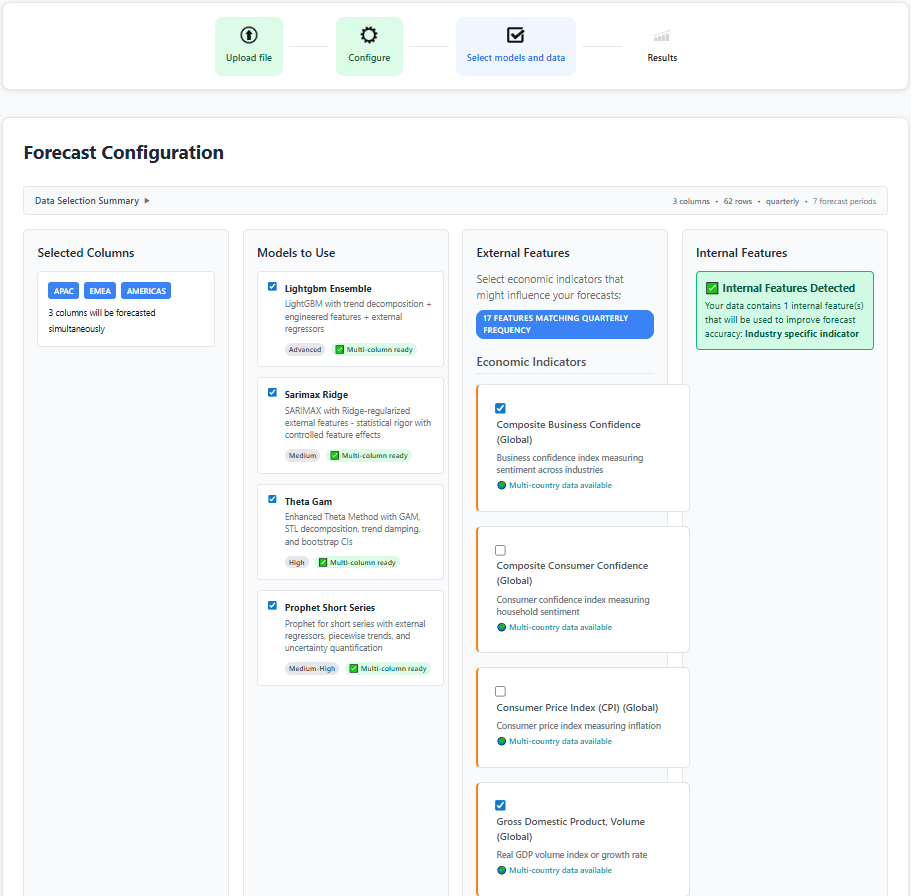Screen dimensions: 911x896
Task: Click the Configure gear icon
Action: tap(369, 35)
